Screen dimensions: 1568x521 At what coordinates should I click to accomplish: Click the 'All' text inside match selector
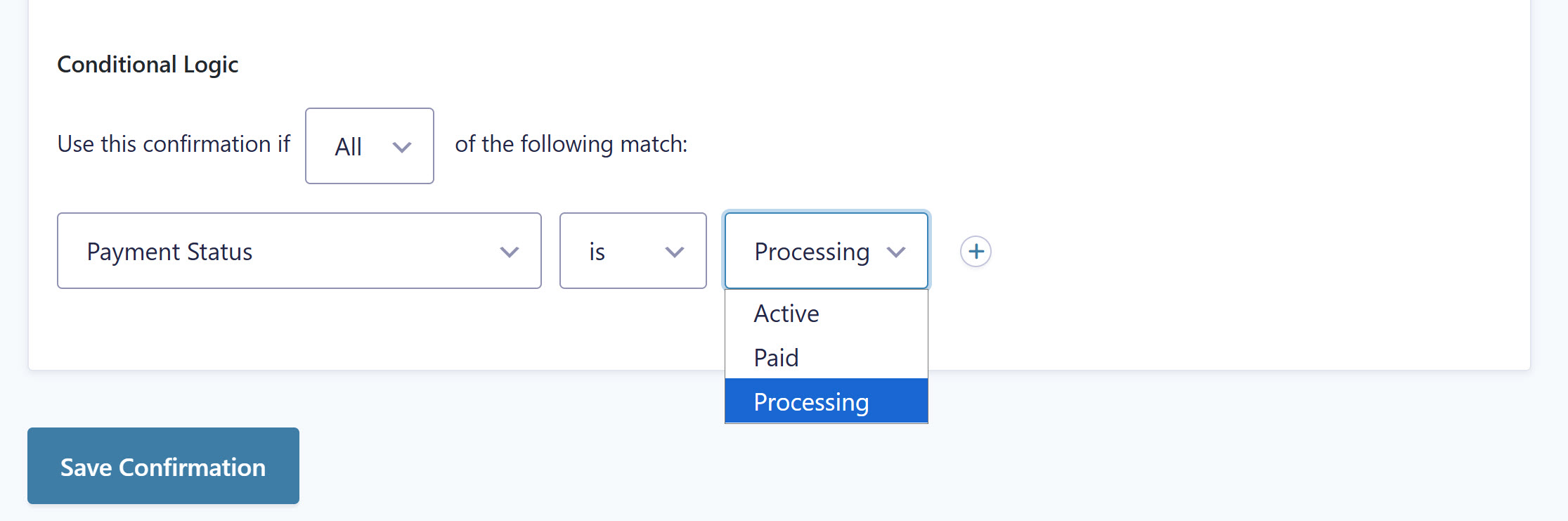pyautogui.click(x=348, y=147)
